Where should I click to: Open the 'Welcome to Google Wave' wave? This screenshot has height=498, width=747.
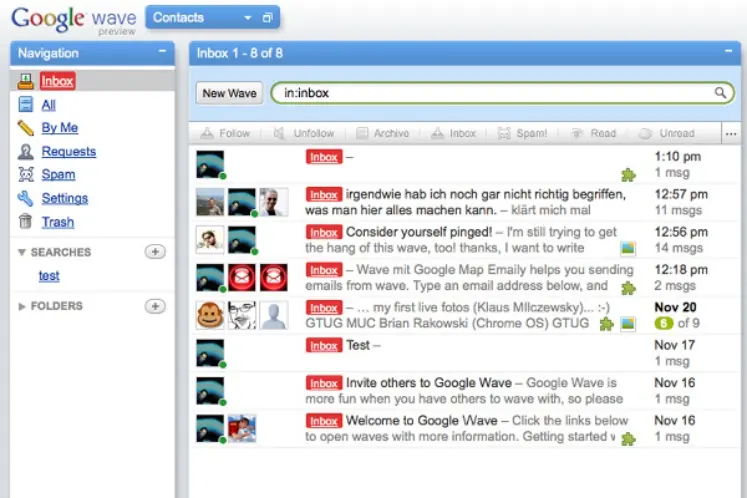coord(467,428)
